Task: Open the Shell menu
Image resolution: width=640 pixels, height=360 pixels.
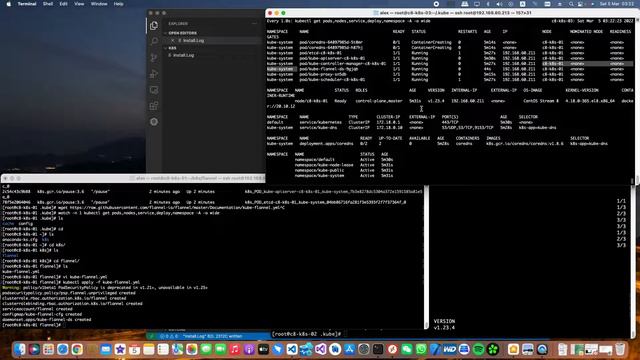Action: (48, 4)
